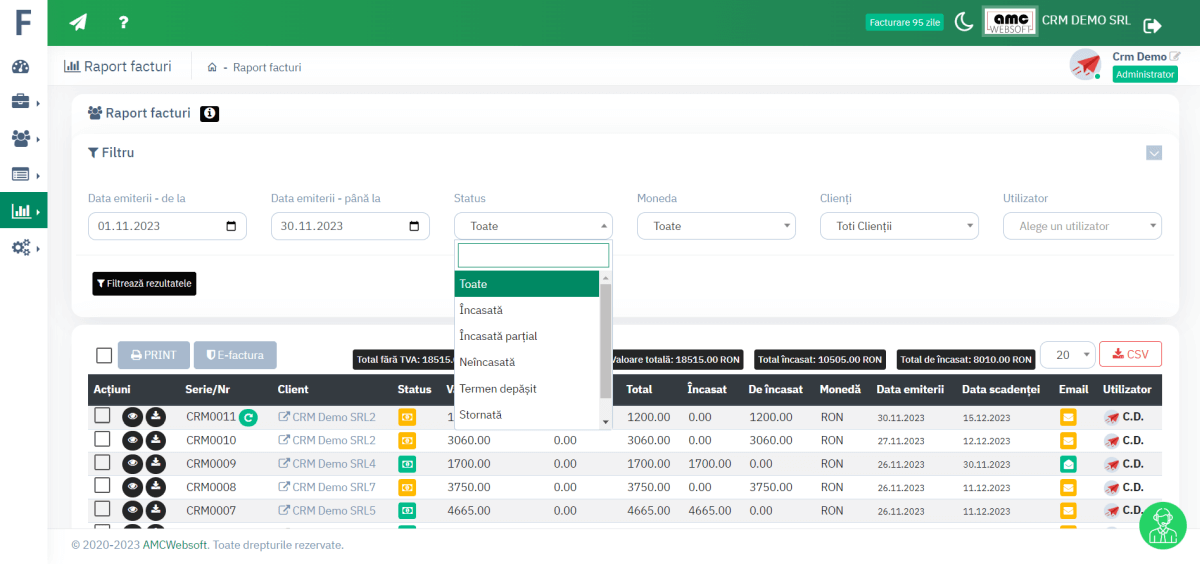Click the logout icon in header
Screen dimensions: 1200x564
[x=1152, y=25]
